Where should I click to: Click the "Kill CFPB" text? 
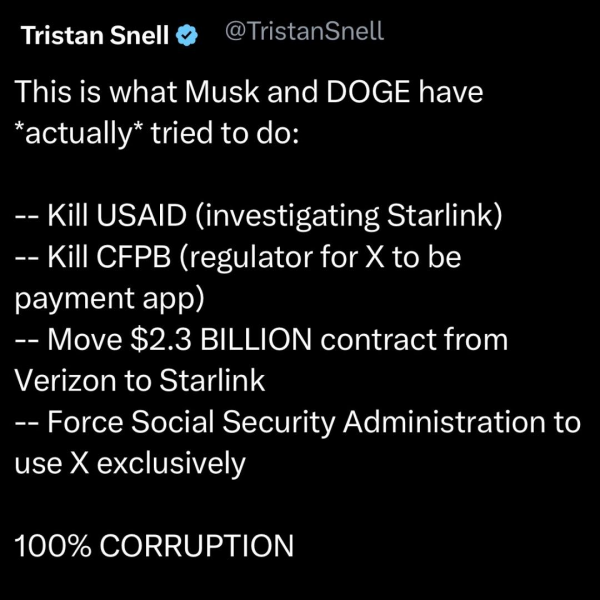(107, 256)
